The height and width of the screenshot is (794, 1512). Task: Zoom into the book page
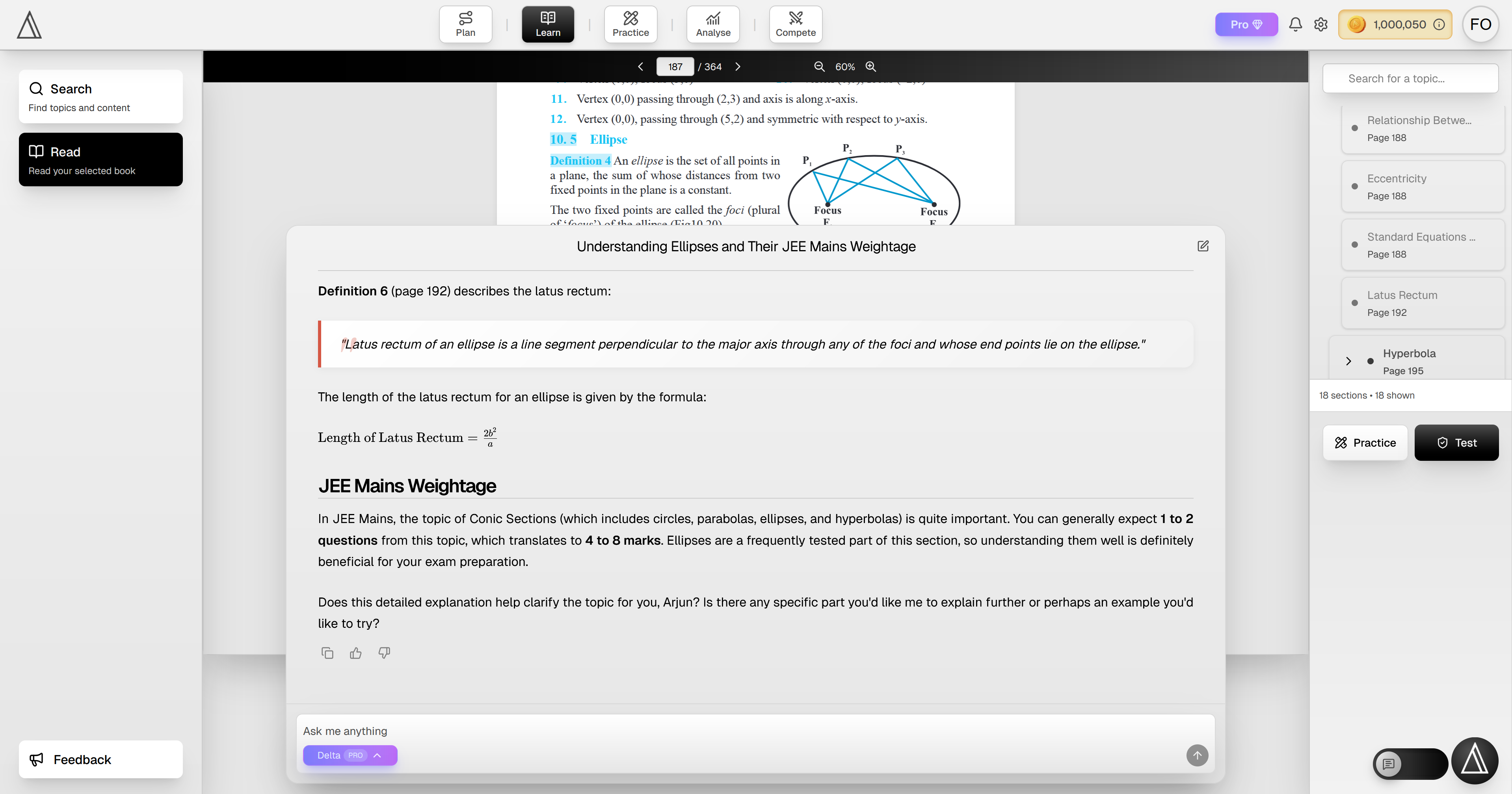click(x=870, y=66)
